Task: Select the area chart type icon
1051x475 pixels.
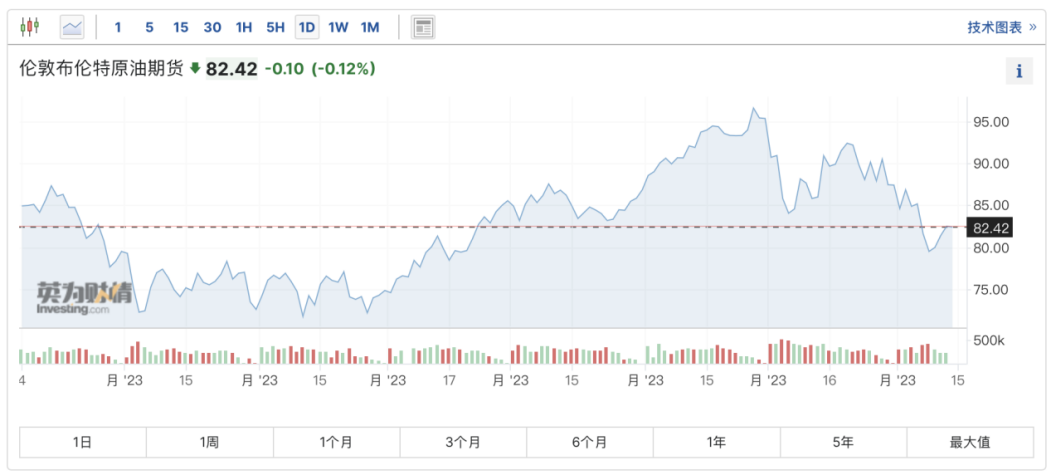Action: click(x=73, y=27)
